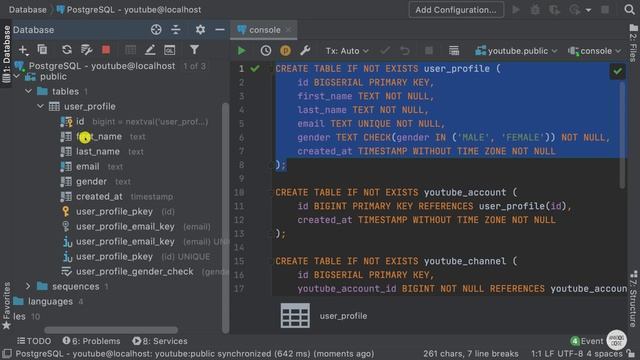Viewport: 640px width, 360px height.
Task: Click the red Disconnect stop icon
Action: click(x=106, y=50)
